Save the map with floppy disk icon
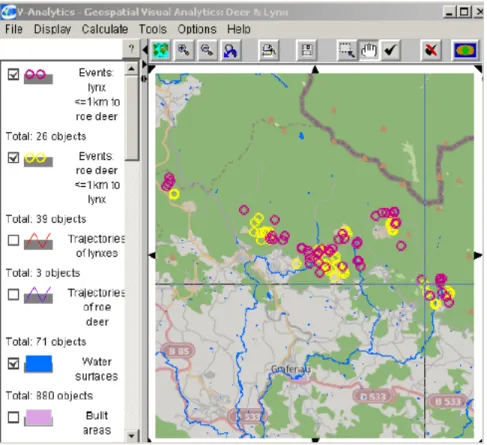The width and height of the screenshot is (487, 445). pyautogui.click(x=307, y=50)
